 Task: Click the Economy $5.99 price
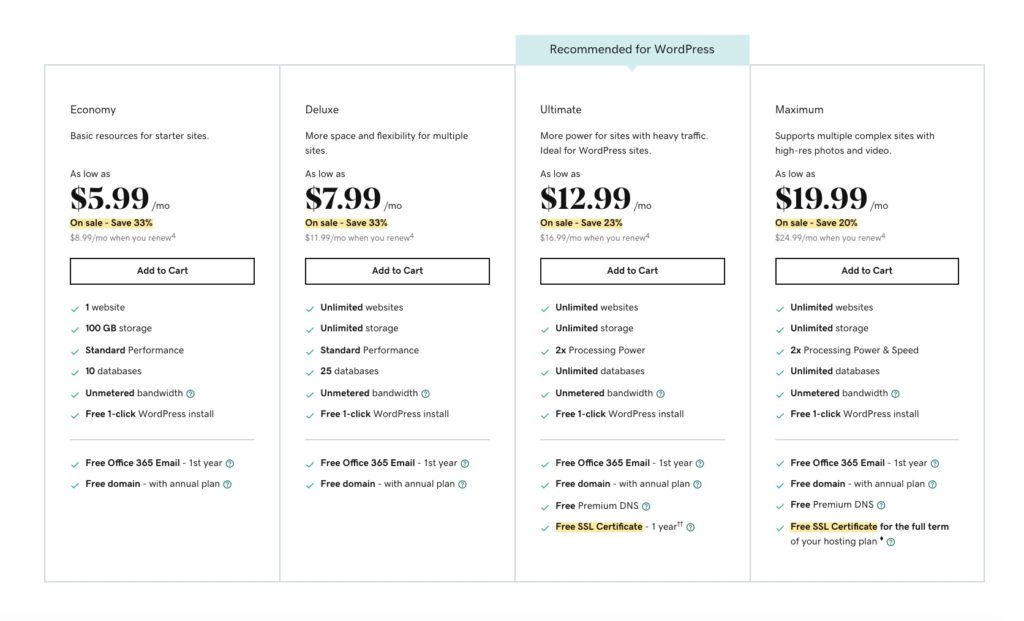tap(110, 199)
